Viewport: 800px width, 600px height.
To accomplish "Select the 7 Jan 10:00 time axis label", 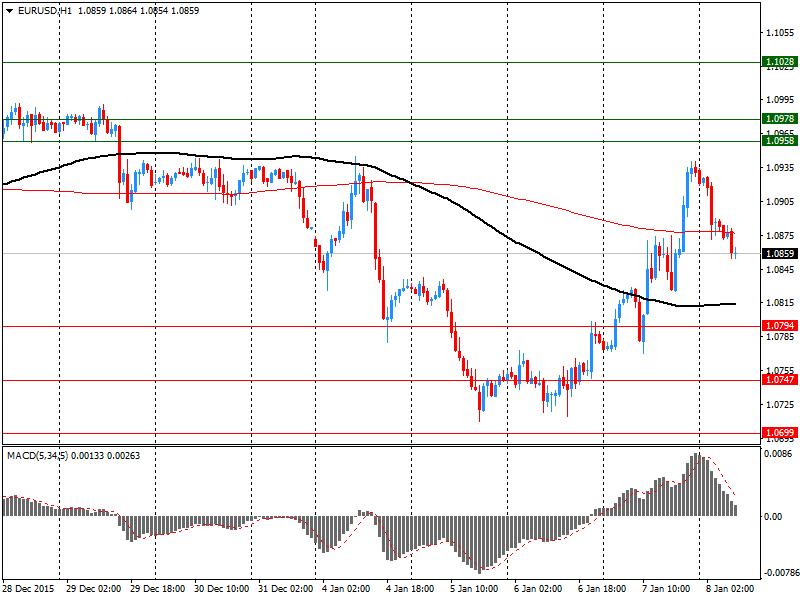I will pos(666,589).
